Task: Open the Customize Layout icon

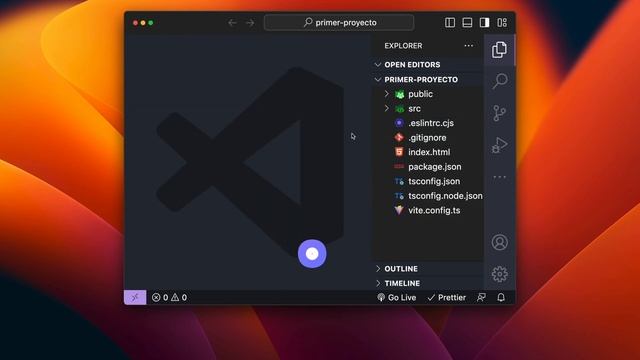Action: [502, 22]
